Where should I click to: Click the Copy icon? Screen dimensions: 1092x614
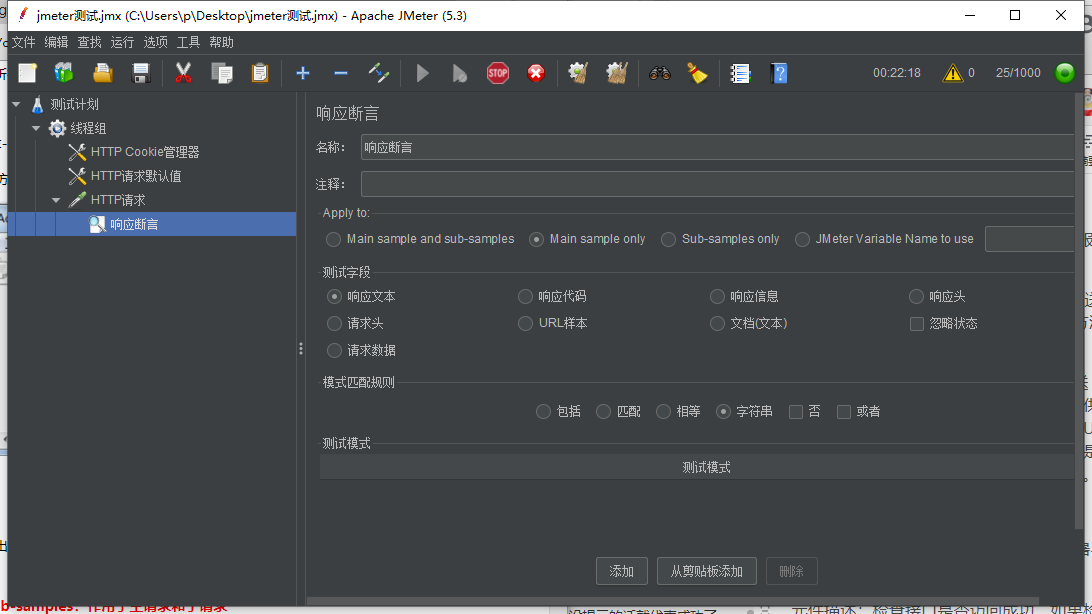tap(221, 73)
